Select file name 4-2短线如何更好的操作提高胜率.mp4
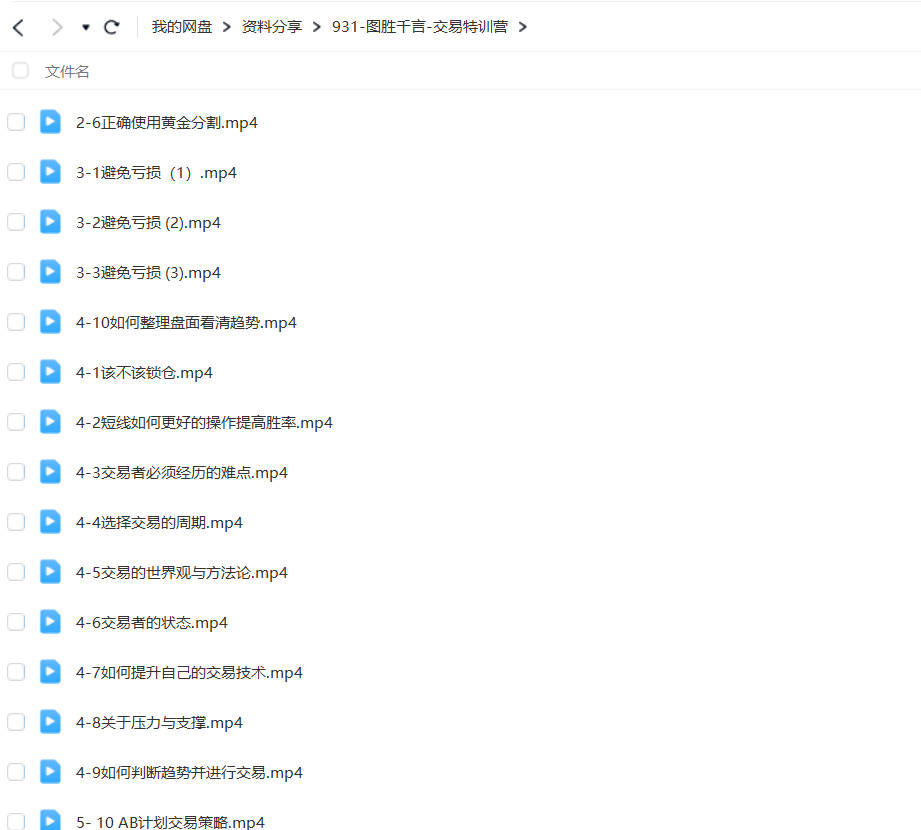The image size is (921, 830). [x=204, y=422]
